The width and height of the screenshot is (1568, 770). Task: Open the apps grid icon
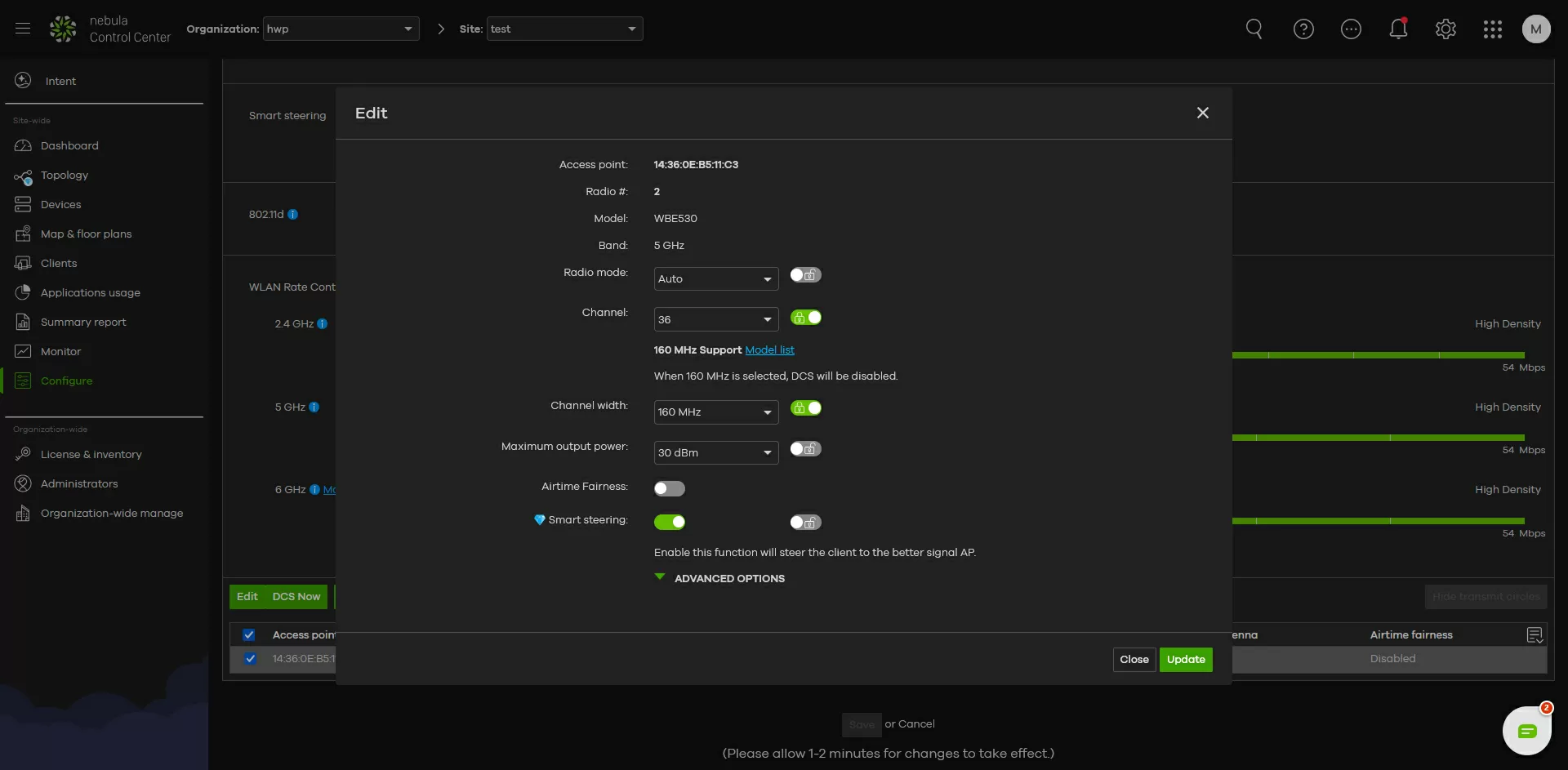pos(1492,29)
